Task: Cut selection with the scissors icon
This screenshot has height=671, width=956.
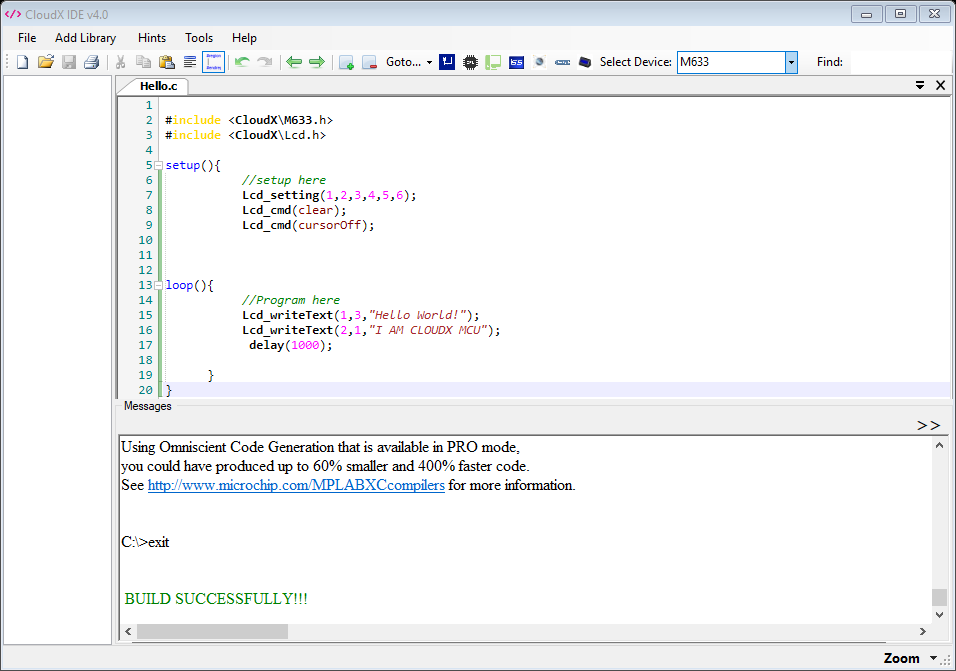Action: pos(120,62)
